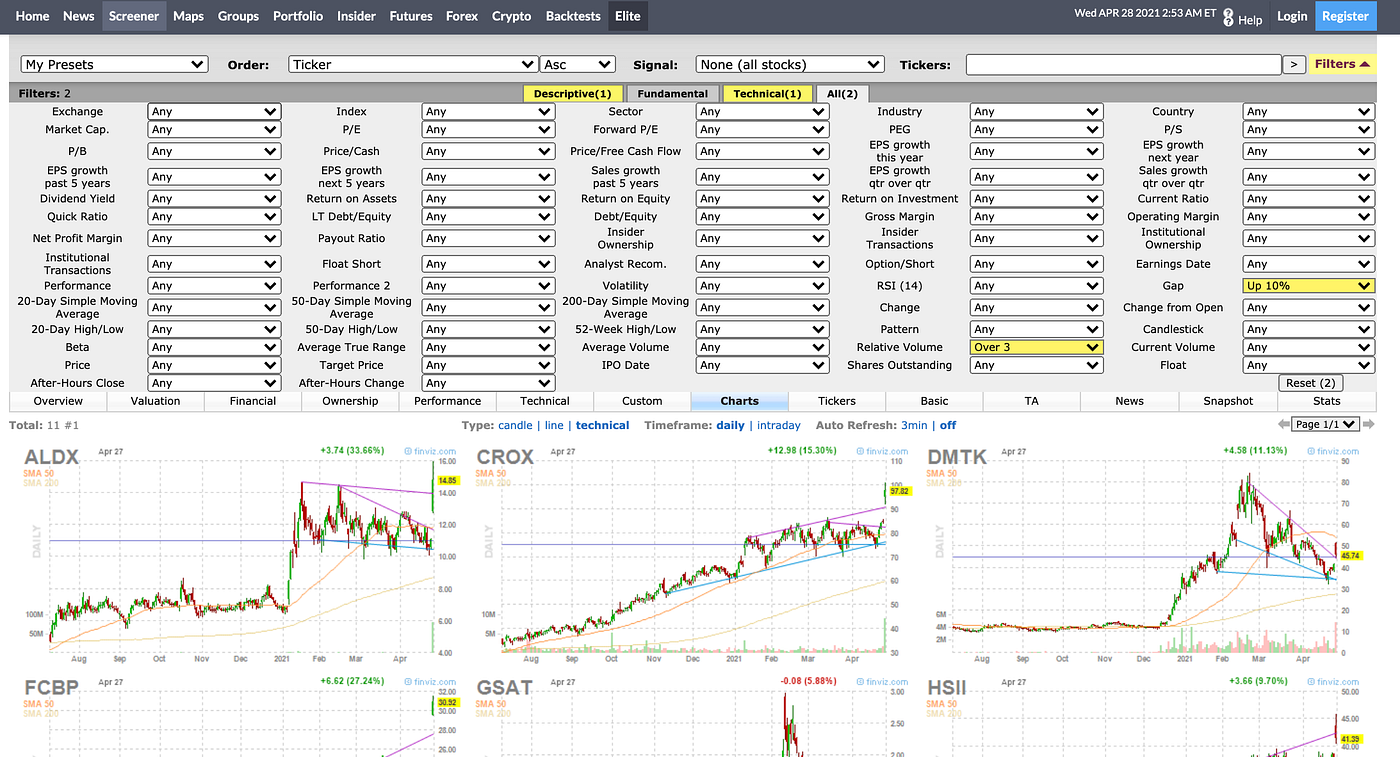The width and height of the screenshot is (1400, 757).
Task: Click the next page arrow icon
Action: [x=1365, y=424]
